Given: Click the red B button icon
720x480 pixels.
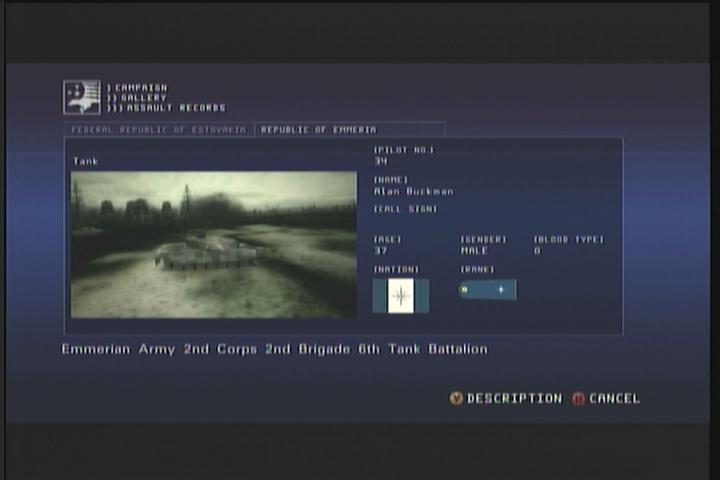Looking at the screenshot, I should click(578, 399).
